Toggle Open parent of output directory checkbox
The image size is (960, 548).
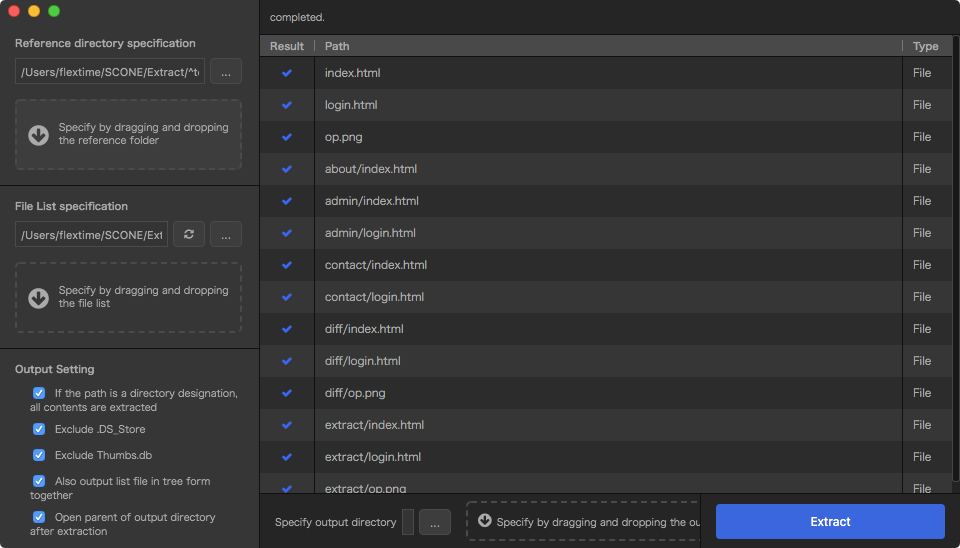click(x=39, y=517)
